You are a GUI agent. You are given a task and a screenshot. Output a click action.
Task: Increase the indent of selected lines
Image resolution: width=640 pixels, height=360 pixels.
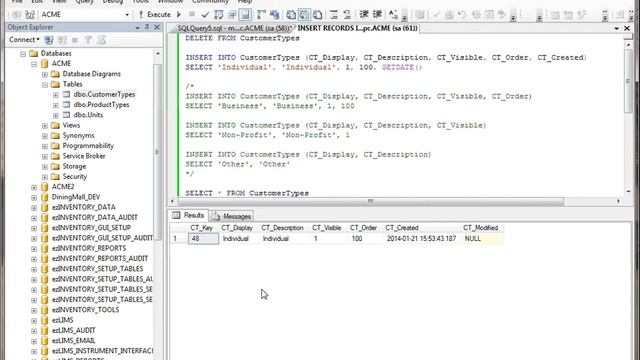(x=377, y=15)
